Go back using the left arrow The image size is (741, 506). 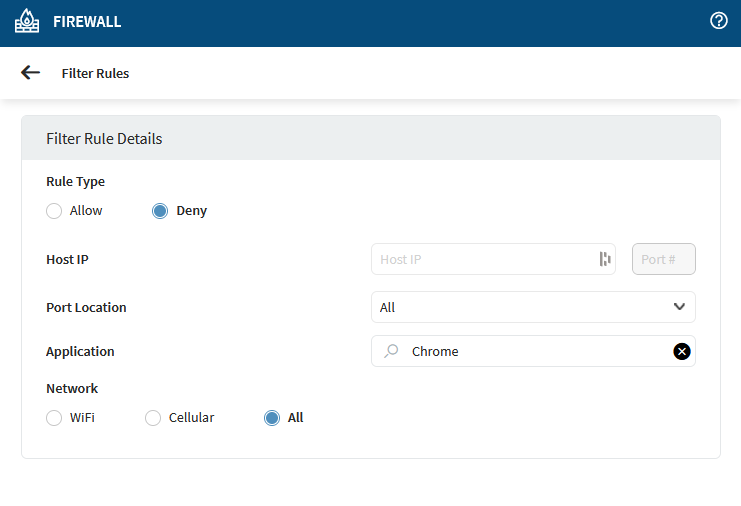coord(30,72)
